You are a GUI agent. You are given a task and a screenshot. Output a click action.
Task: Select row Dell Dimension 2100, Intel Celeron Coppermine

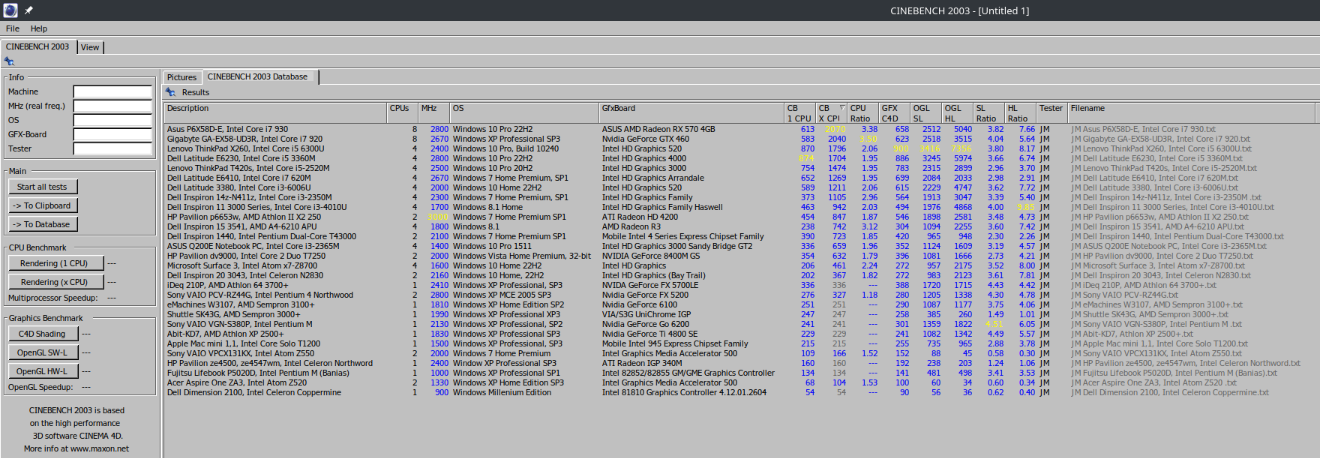pos(740,392)
